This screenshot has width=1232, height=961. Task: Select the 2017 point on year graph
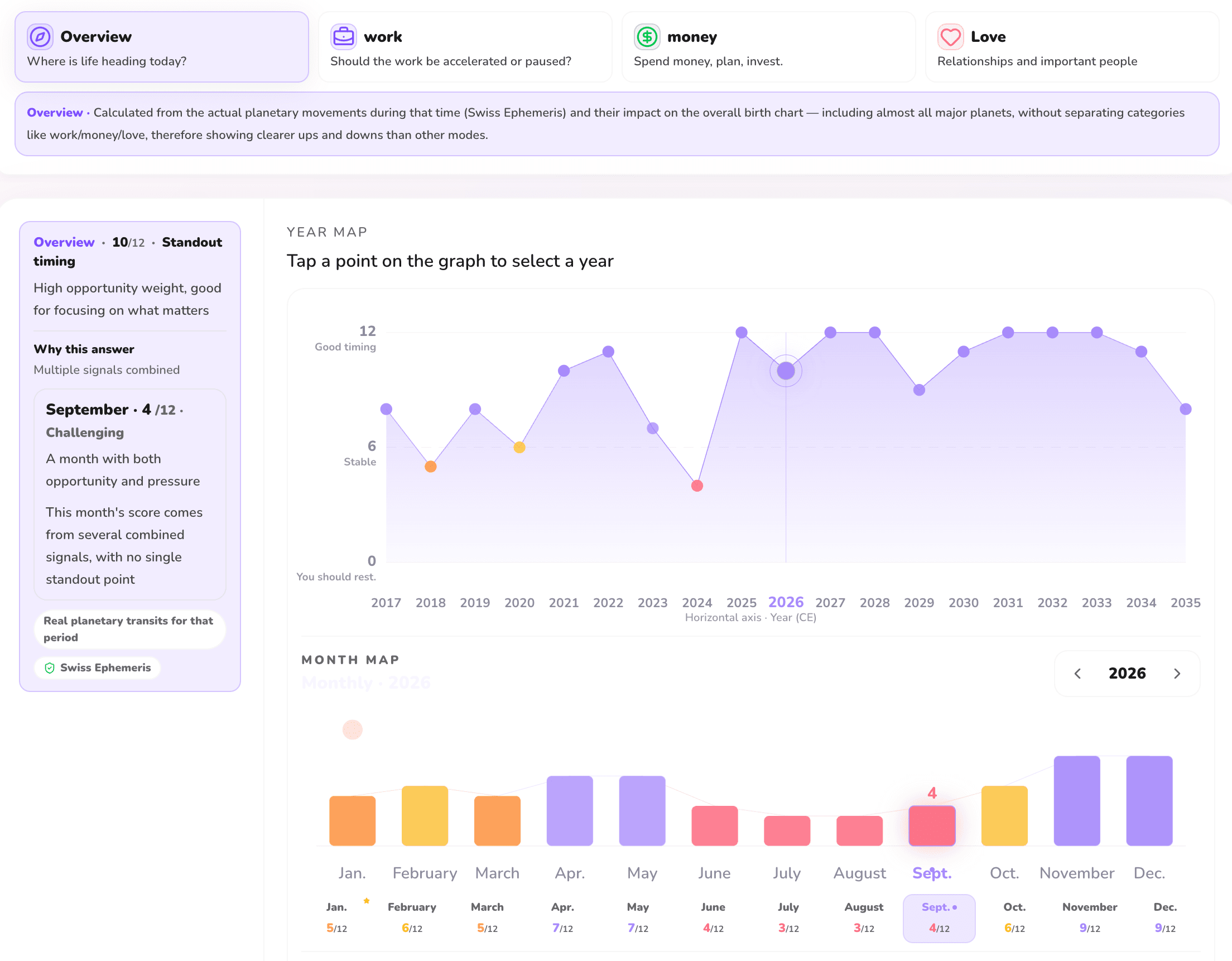[x=387, y=409]
